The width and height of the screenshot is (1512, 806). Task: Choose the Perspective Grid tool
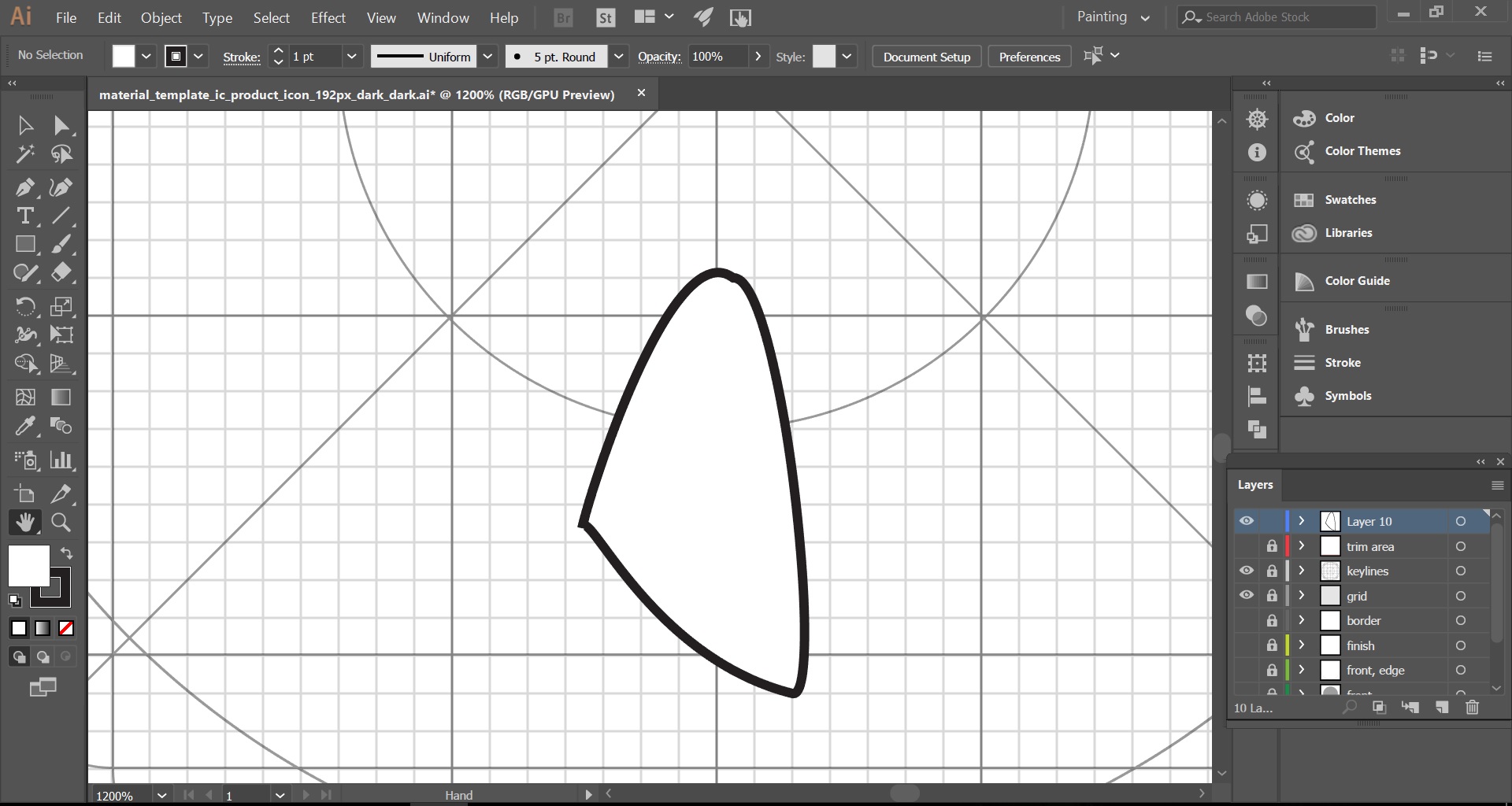pos(61,364)
